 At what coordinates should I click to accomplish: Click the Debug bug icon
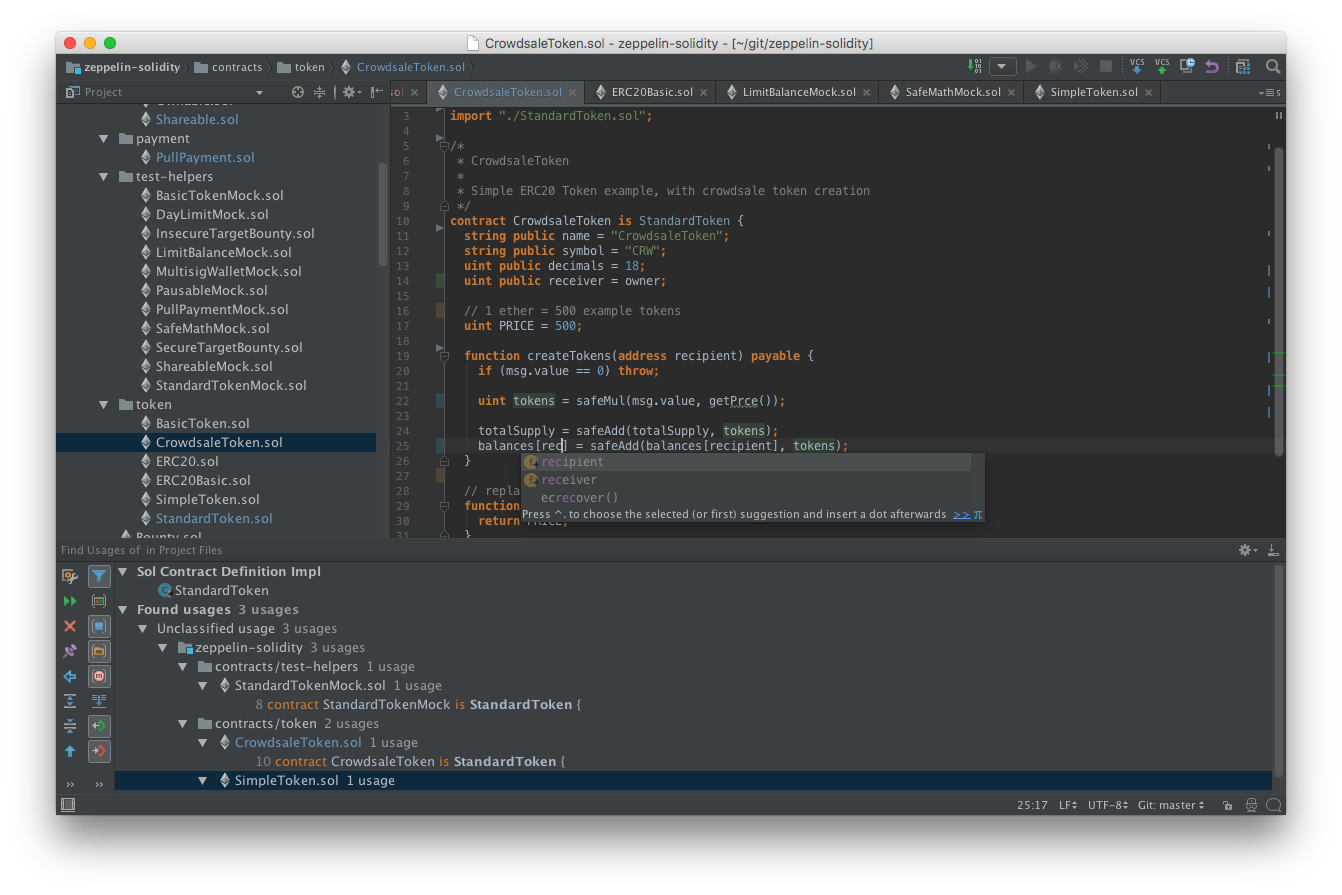coord(1055,66)
